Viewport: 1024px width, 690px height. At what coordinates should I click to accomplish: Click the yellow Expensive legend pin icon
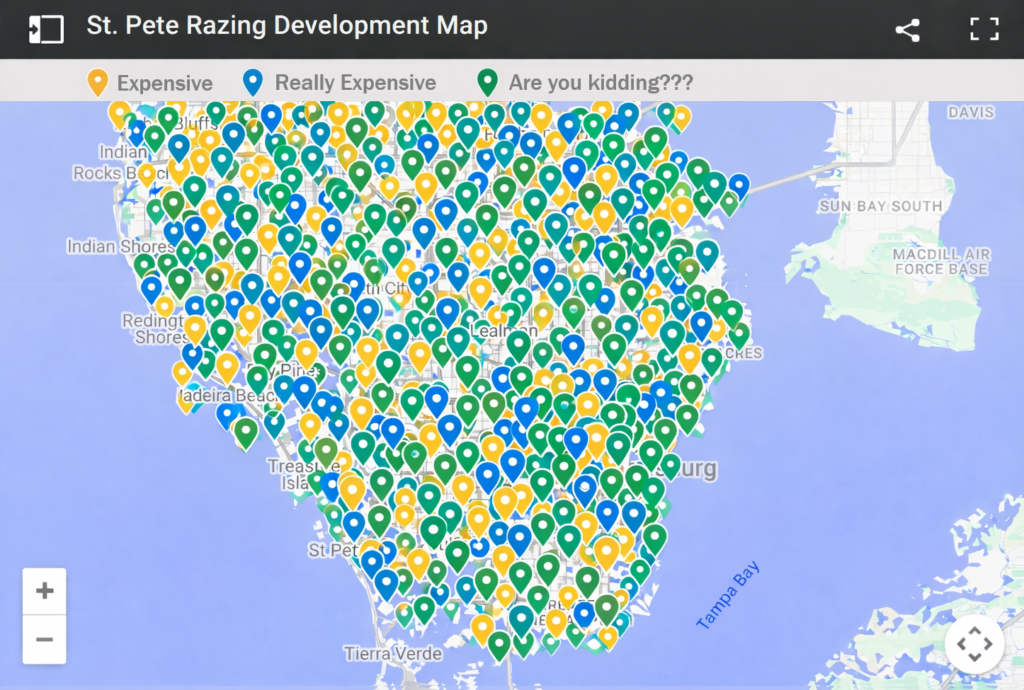(x=98, y=82)
